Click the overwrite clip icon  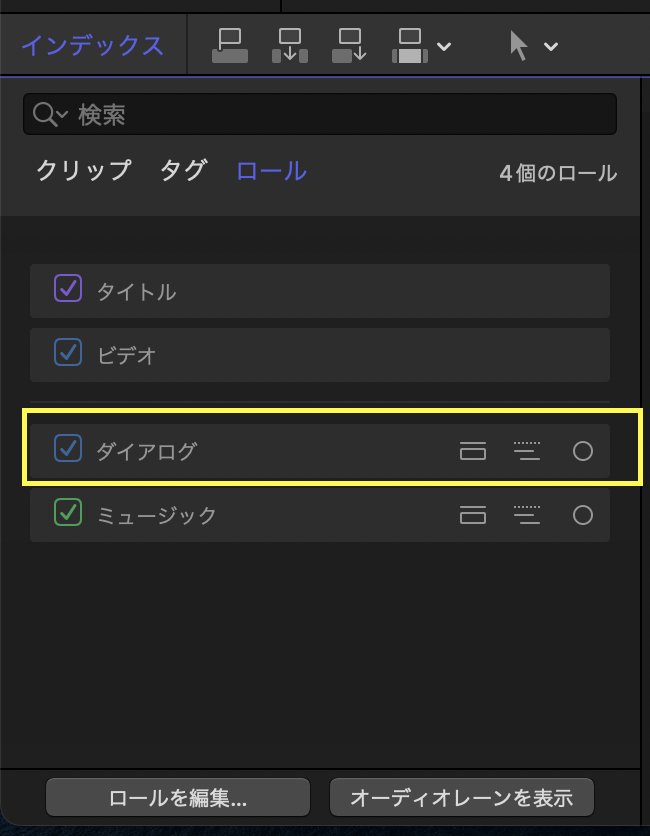tap(410, 46)
